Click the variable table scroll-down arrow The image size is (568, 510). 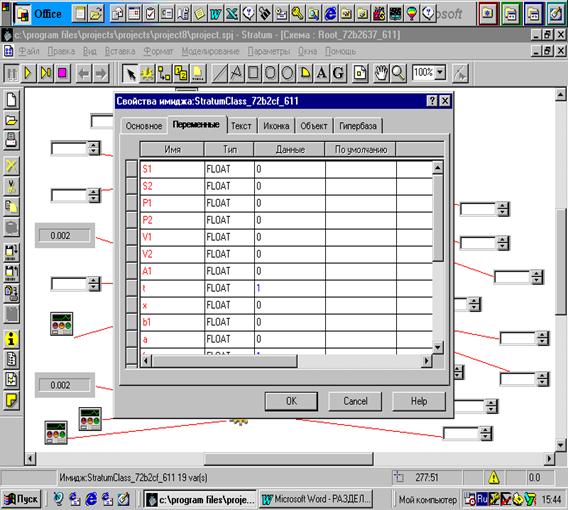(438, 348)
